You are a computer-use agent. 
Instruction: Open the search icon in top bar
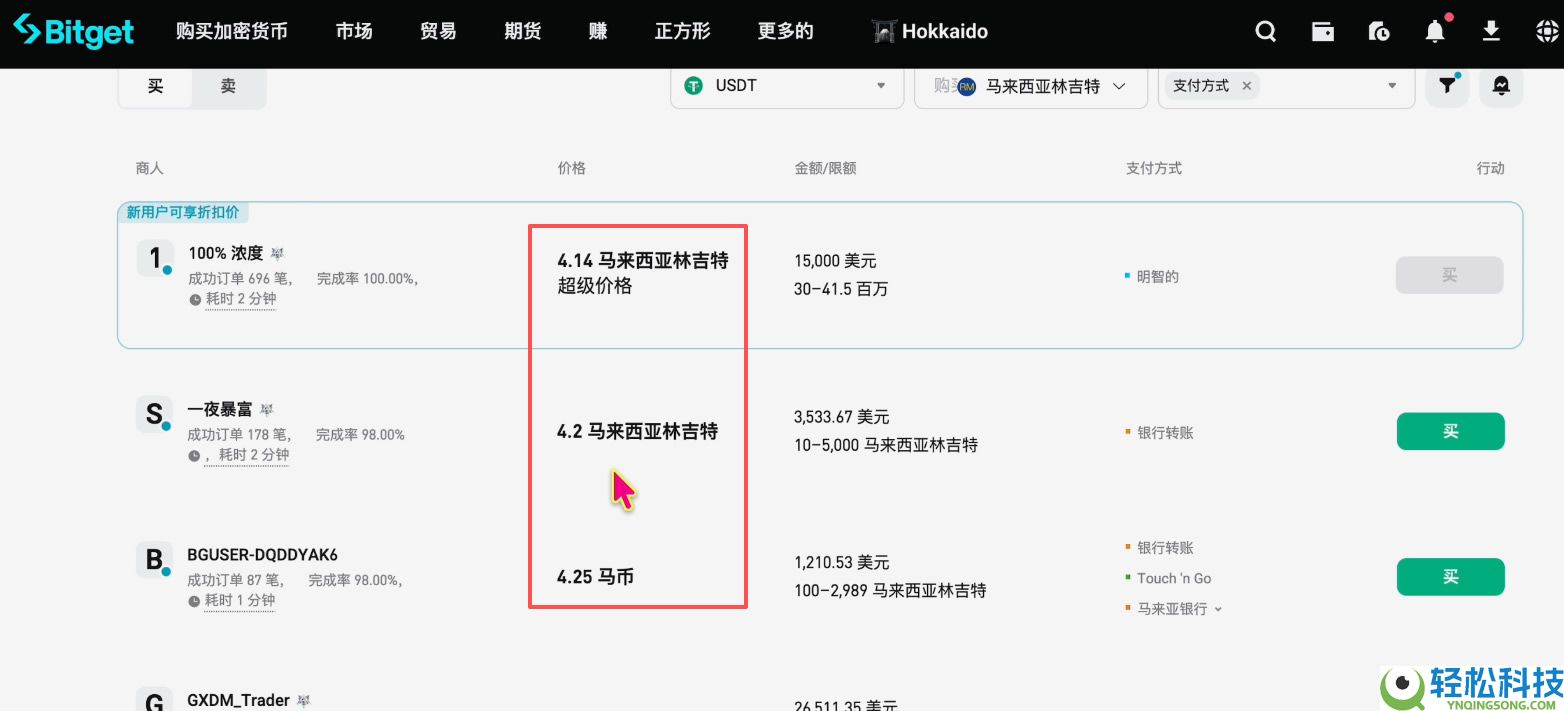[x=1265, y=31]
